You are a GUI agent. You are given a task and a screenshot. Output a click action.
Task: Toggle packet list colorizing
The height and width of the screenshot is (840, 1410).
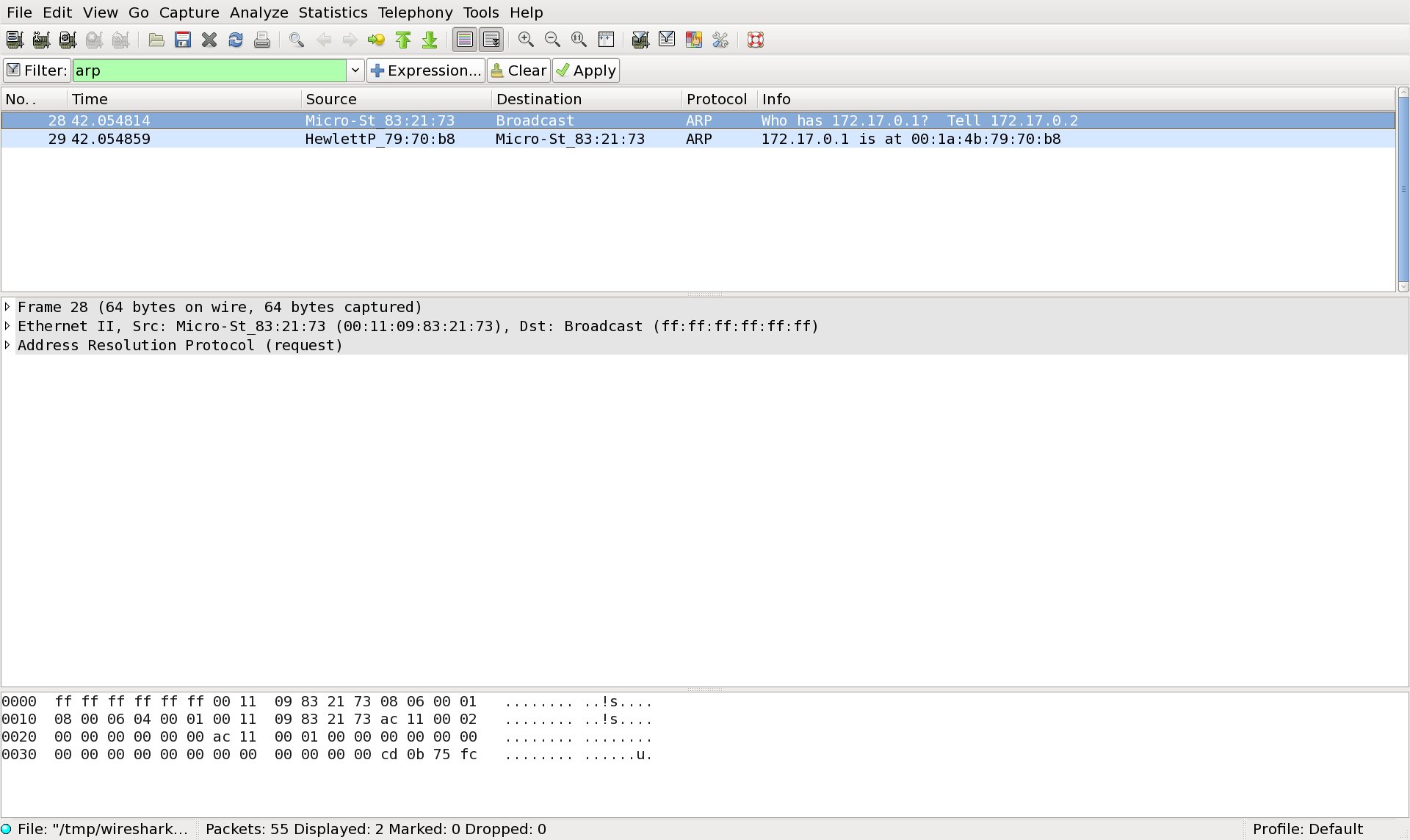[465, 40]
